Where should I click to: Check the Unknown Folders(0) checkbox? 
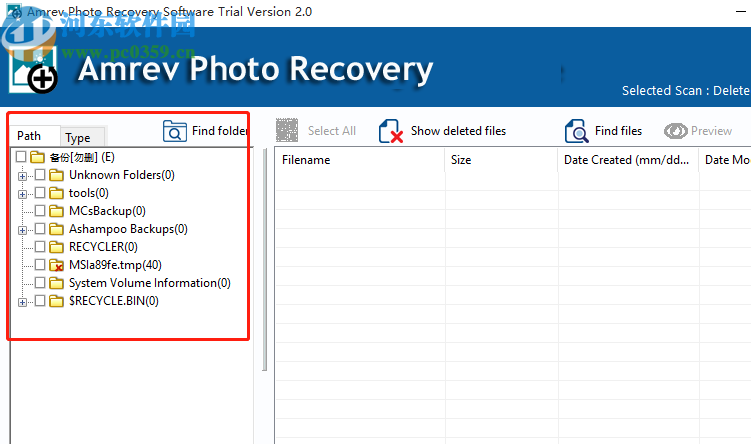click(x=40, y=174)
